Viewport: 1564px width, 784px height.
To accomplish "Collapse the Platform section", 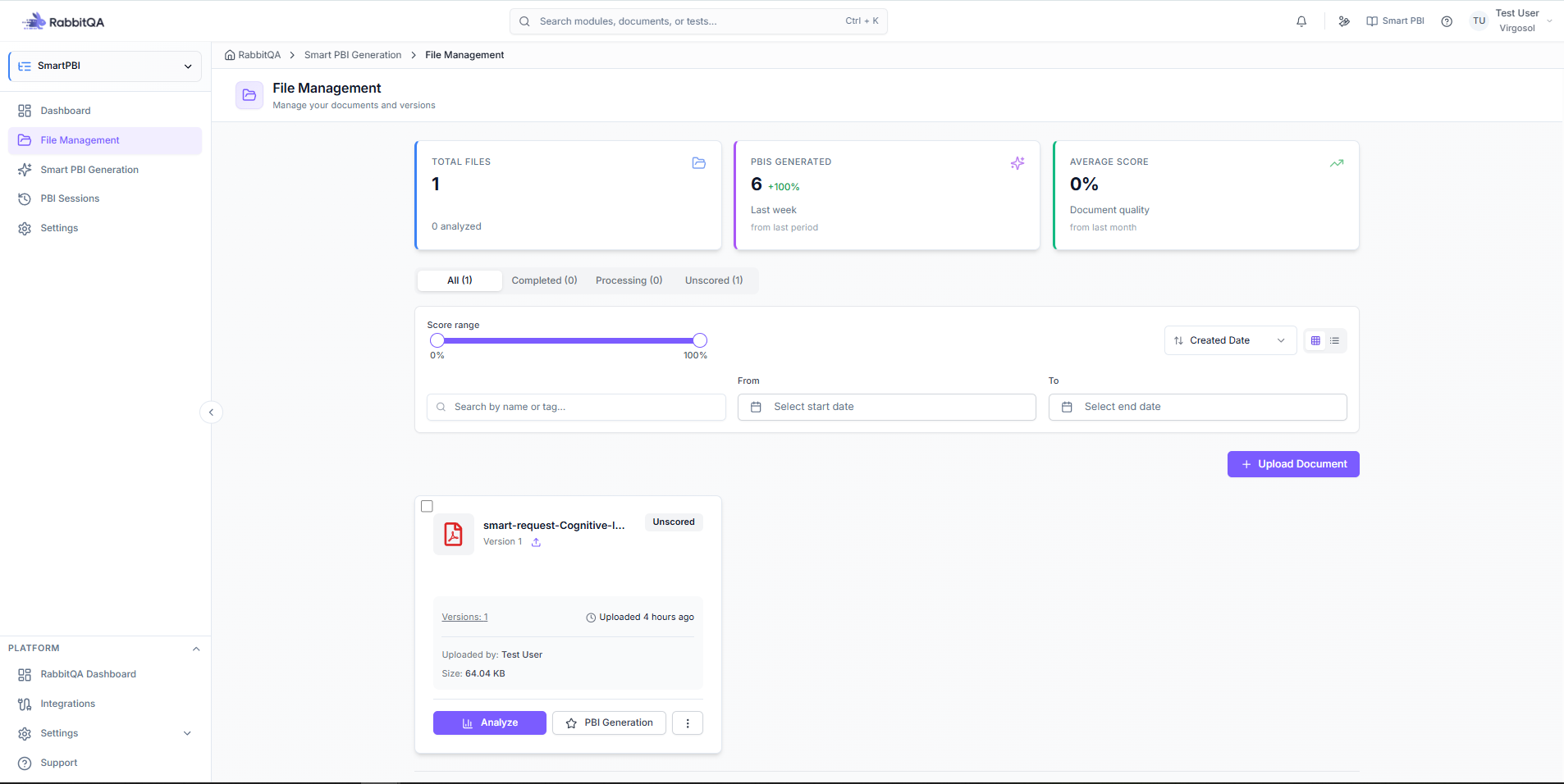I will click(x=196, y=649).
